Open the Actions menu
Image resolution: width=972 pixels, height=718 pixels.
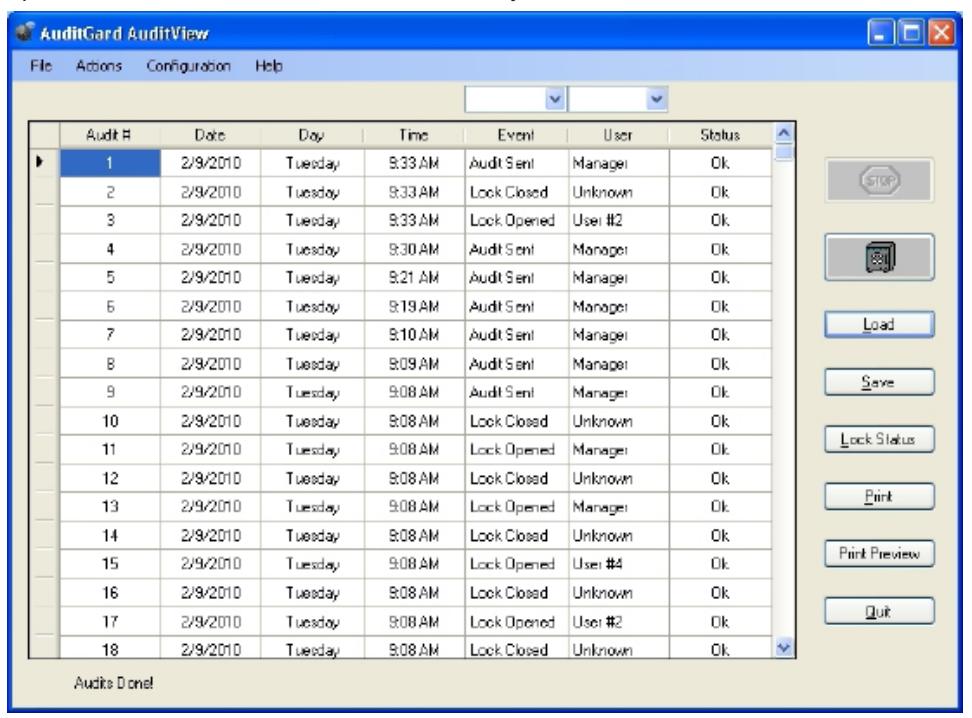tap(99, 66)
